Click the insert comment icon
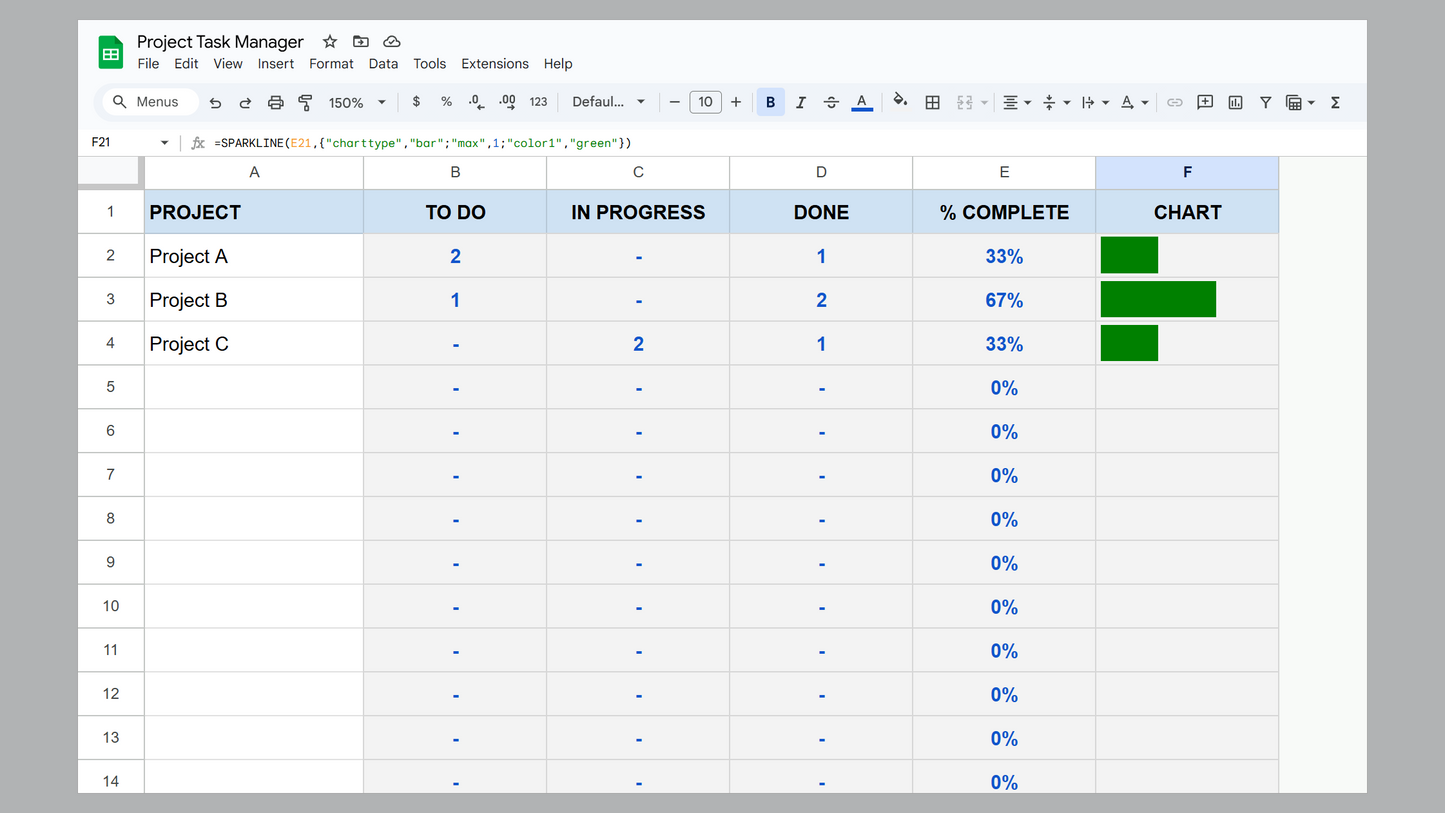This screenshot has width=1445, height=813. click(x=1205, y=102)
